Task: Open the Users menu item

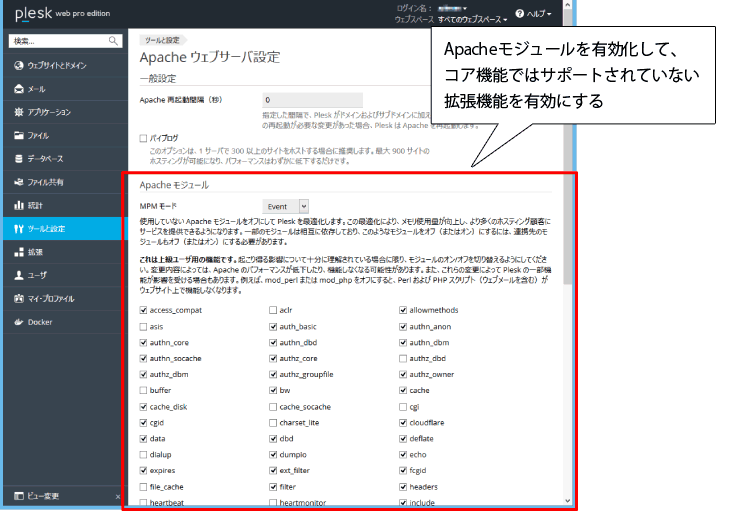Action: pos(65,275)
